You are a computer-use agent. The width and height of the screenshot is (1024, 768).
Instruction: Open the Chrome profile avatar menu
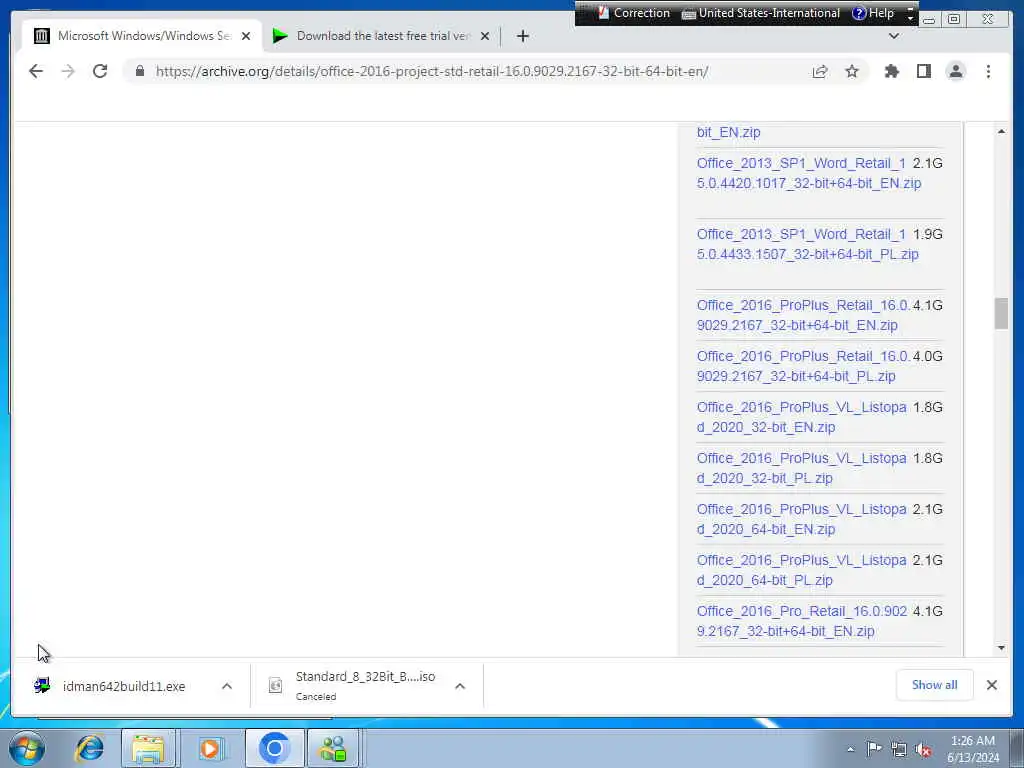pyautogui.click(x=955, y=71)
